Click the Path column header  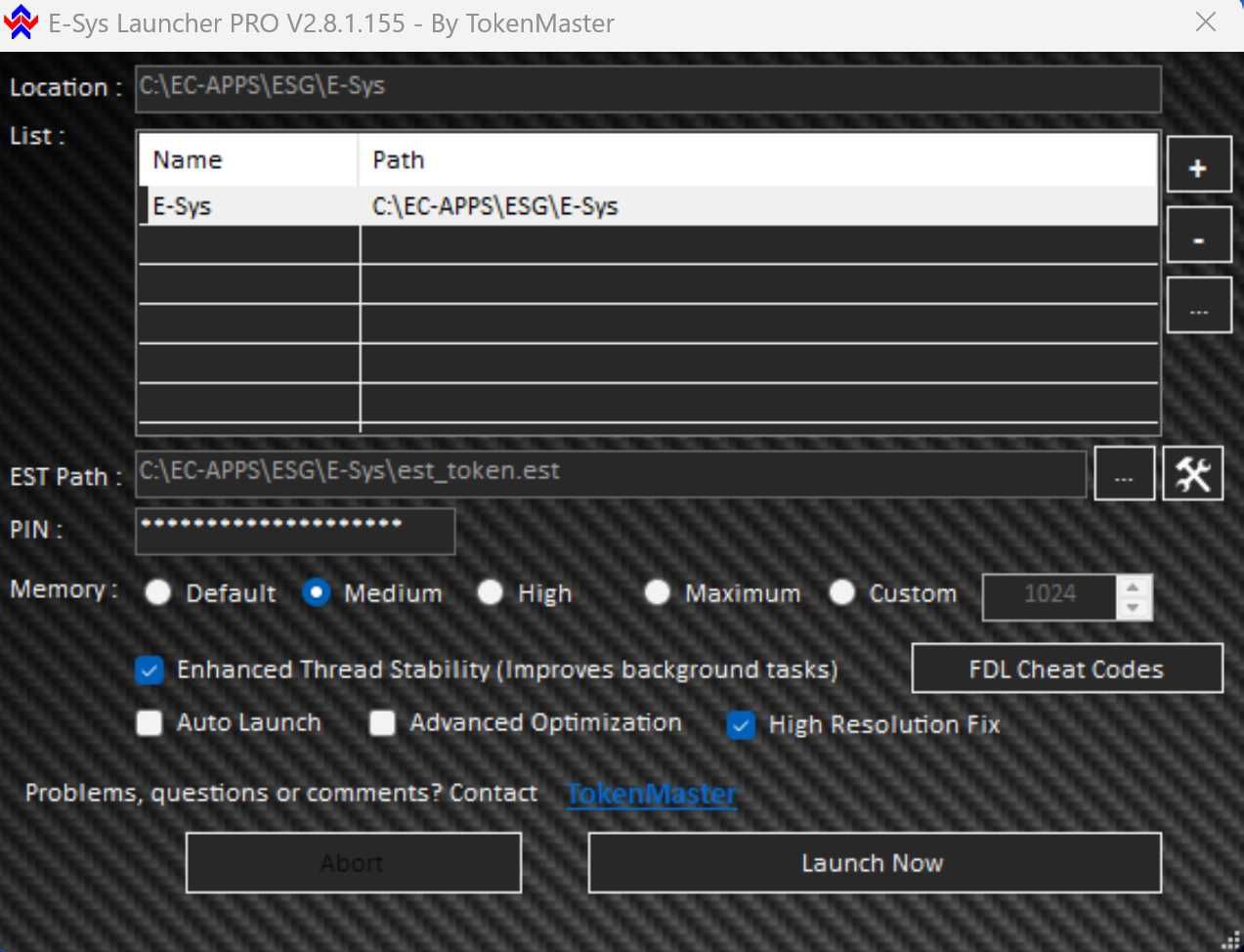[x=758, y=159]
